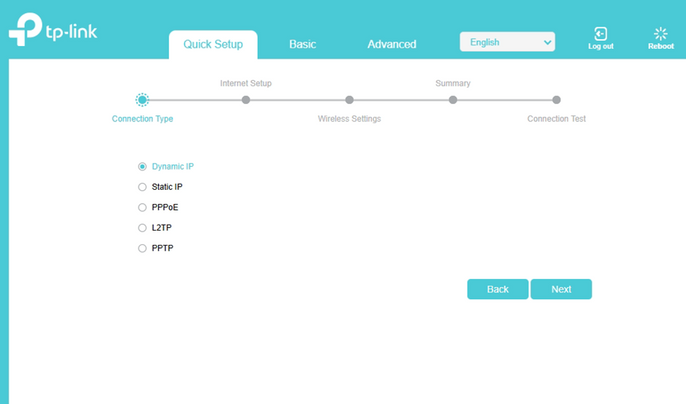686x404 pixels.
Task: Click the Internet Setup label text
Action: 246,83
